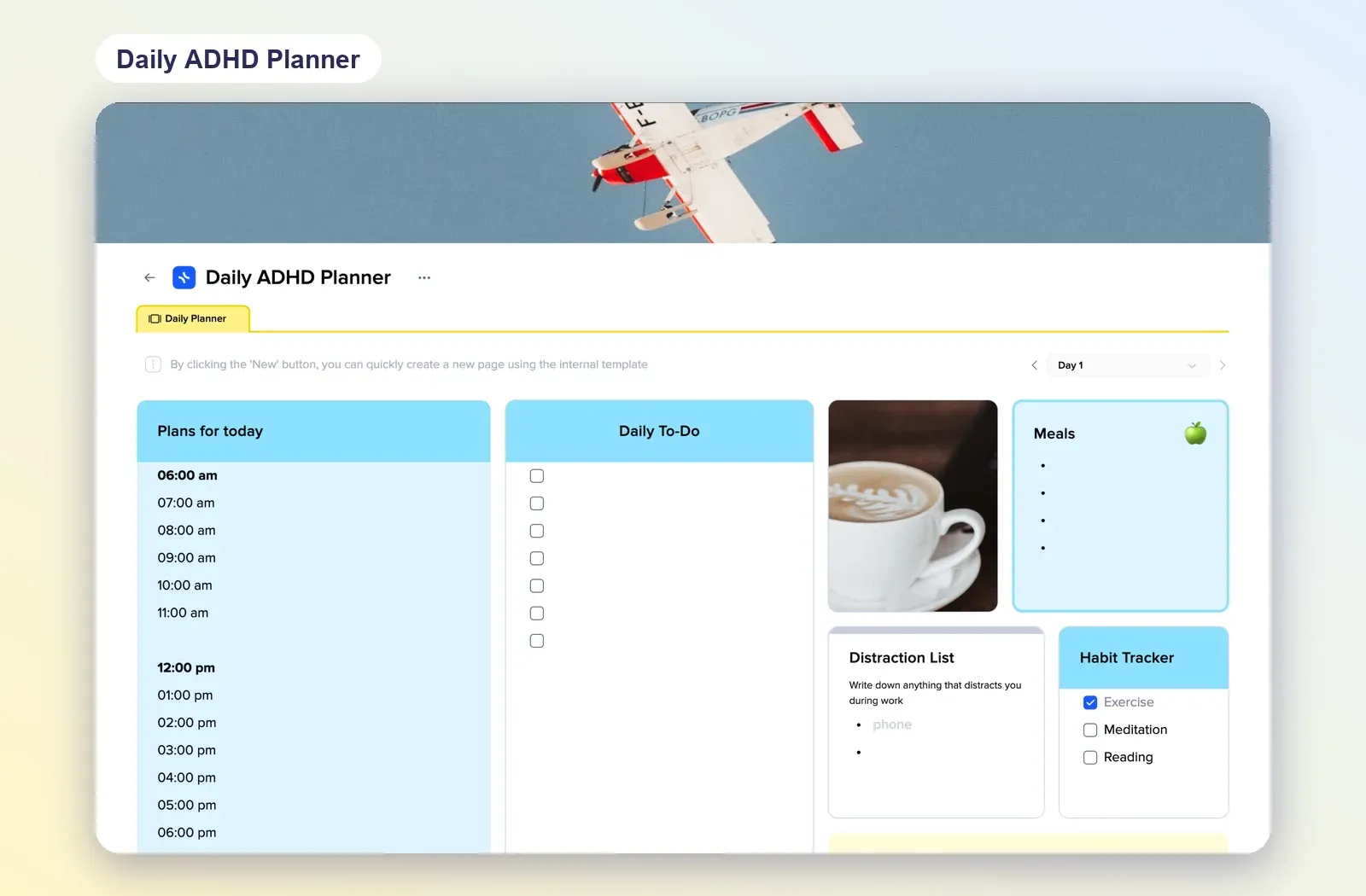
Task: Open the Day 1 dropdown
Action: click(x=1128, y=365)
